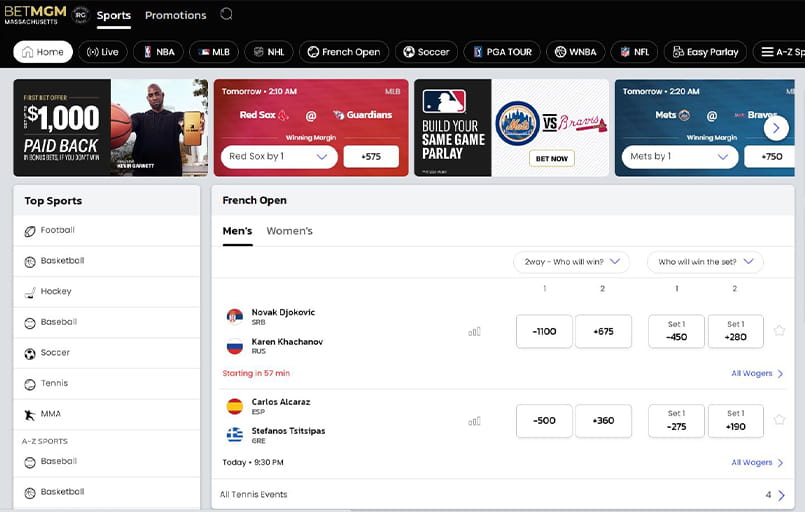Click BET NOW on same game parlay banner

tap(551, 159)
